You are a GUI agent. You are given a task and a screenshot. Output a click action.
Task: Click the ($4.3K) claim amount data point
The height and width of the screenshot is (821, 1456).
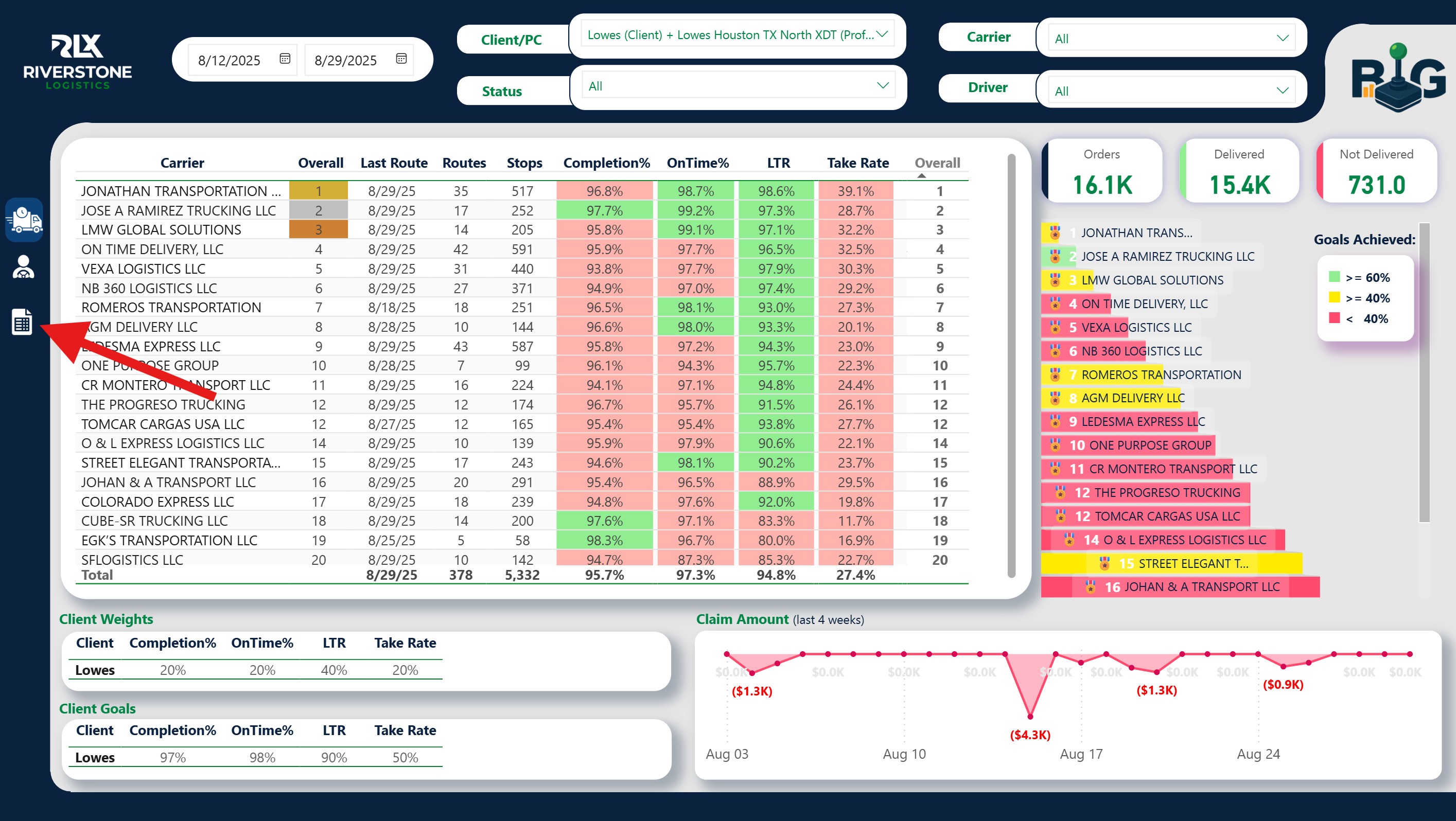(1030, 717)
